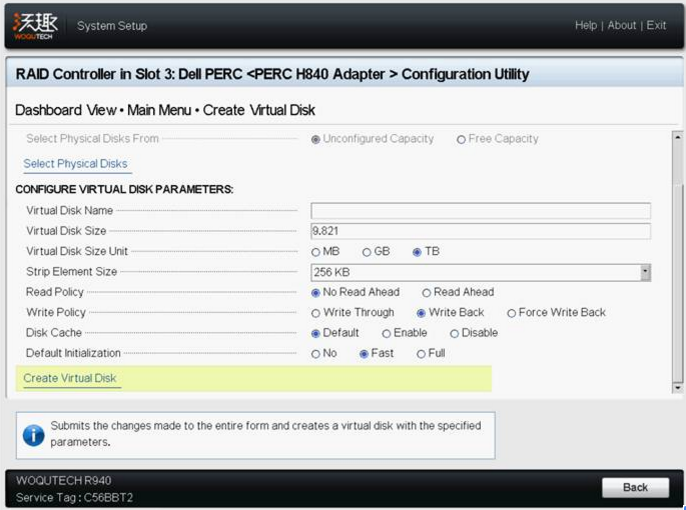
Task: Set size unit to MB
Action: (x=315, y=252)
